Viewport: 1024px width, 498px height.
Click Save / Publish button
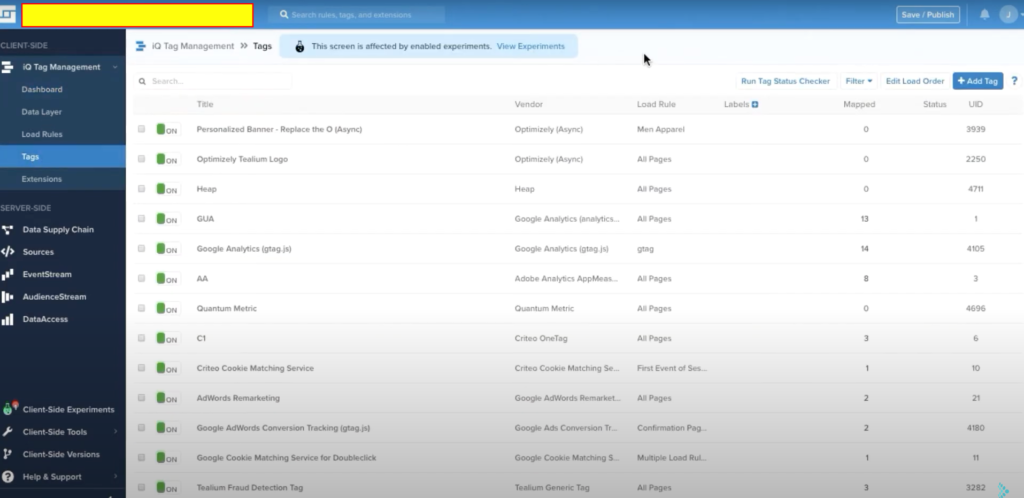click(x=928, y=14)
